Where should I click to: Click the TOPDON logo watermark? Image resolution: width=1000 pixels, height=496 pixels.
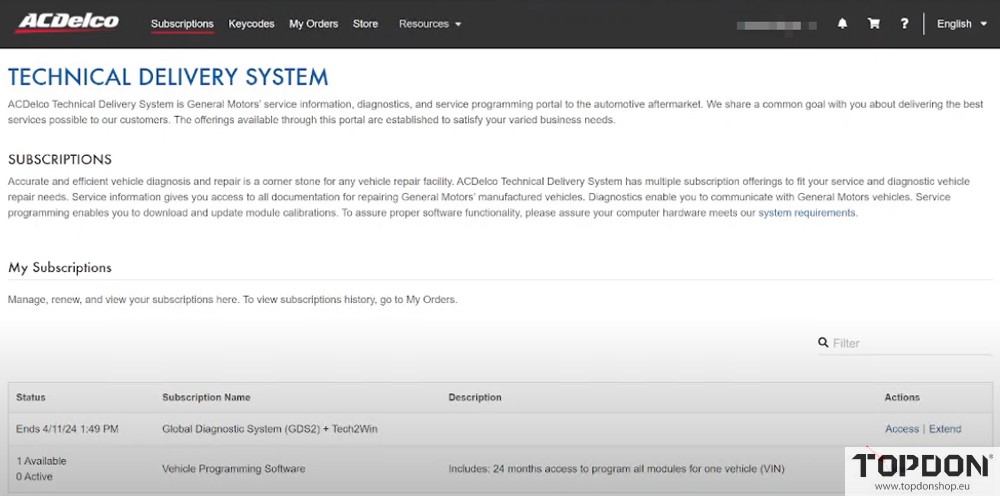921,466
